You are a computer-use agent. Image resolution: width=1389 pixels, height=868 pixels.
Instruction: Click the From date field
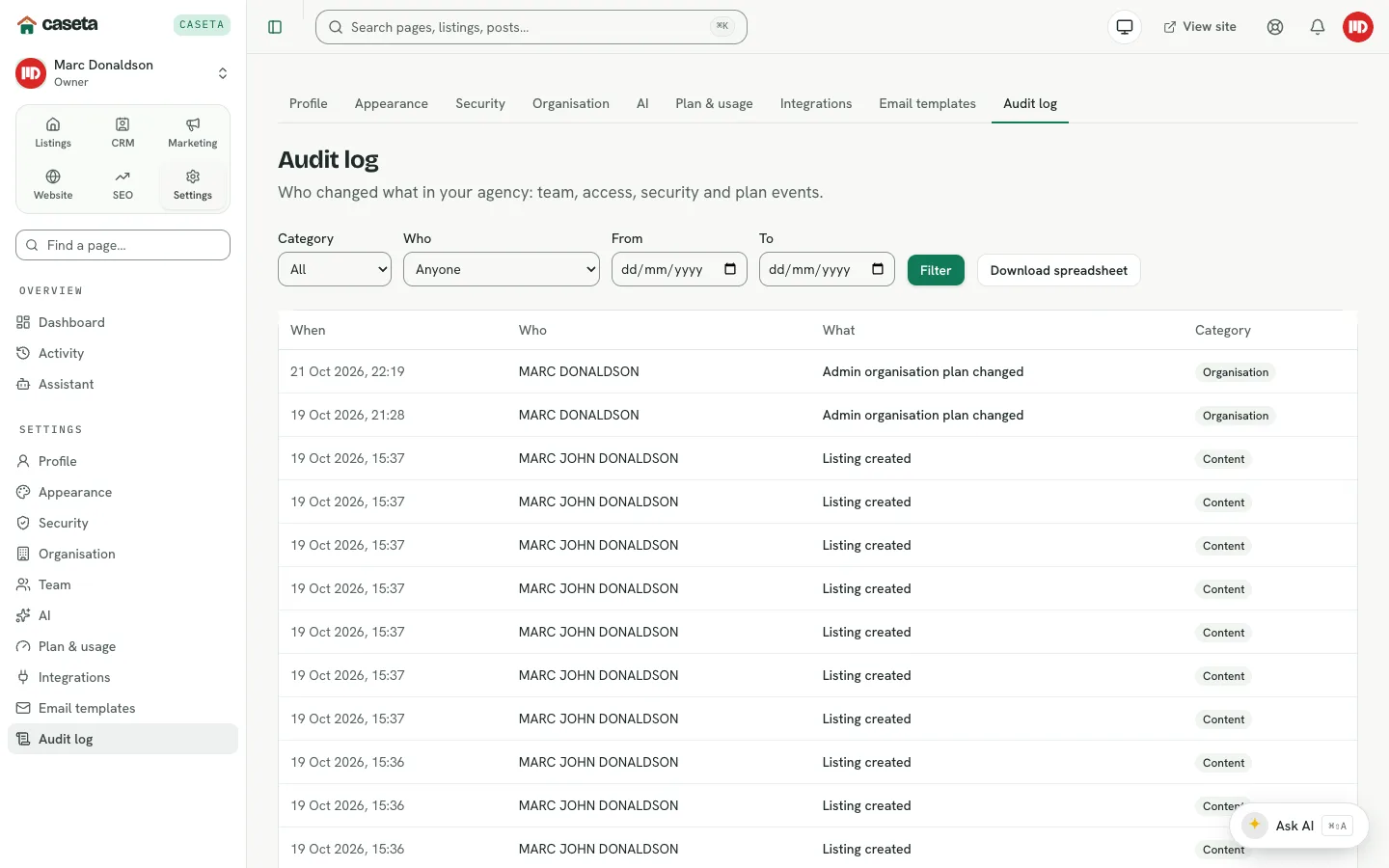679,269
